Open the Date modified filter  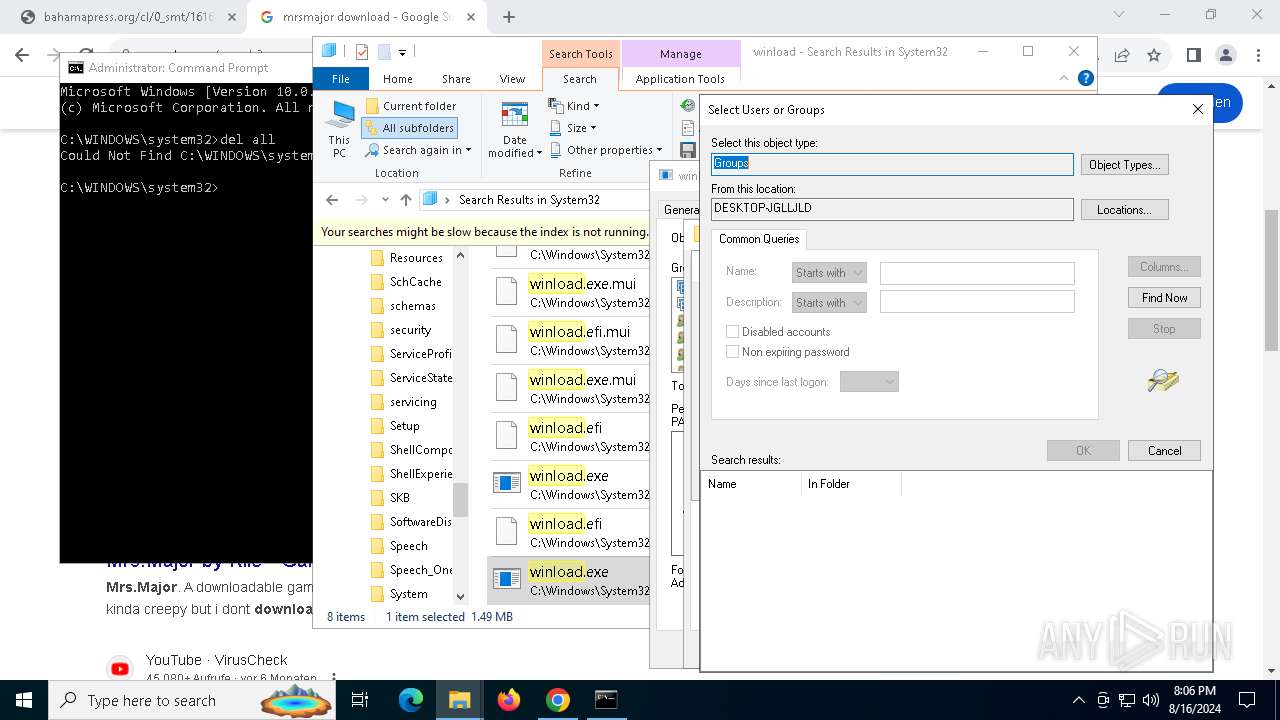515,130
